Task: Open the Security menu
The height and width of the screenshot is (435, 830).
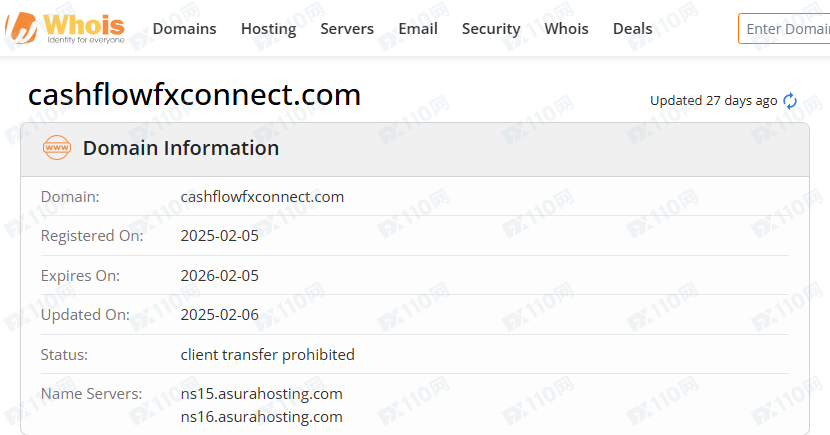Action: pos(491,29)
